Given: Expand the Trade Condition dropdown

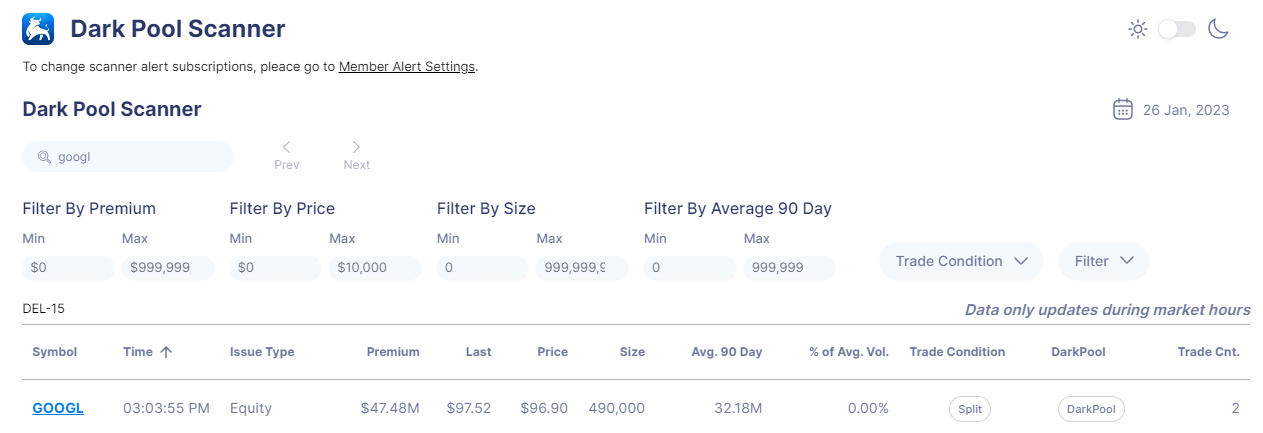Looking at the screenshot, I should click(961, 261).
